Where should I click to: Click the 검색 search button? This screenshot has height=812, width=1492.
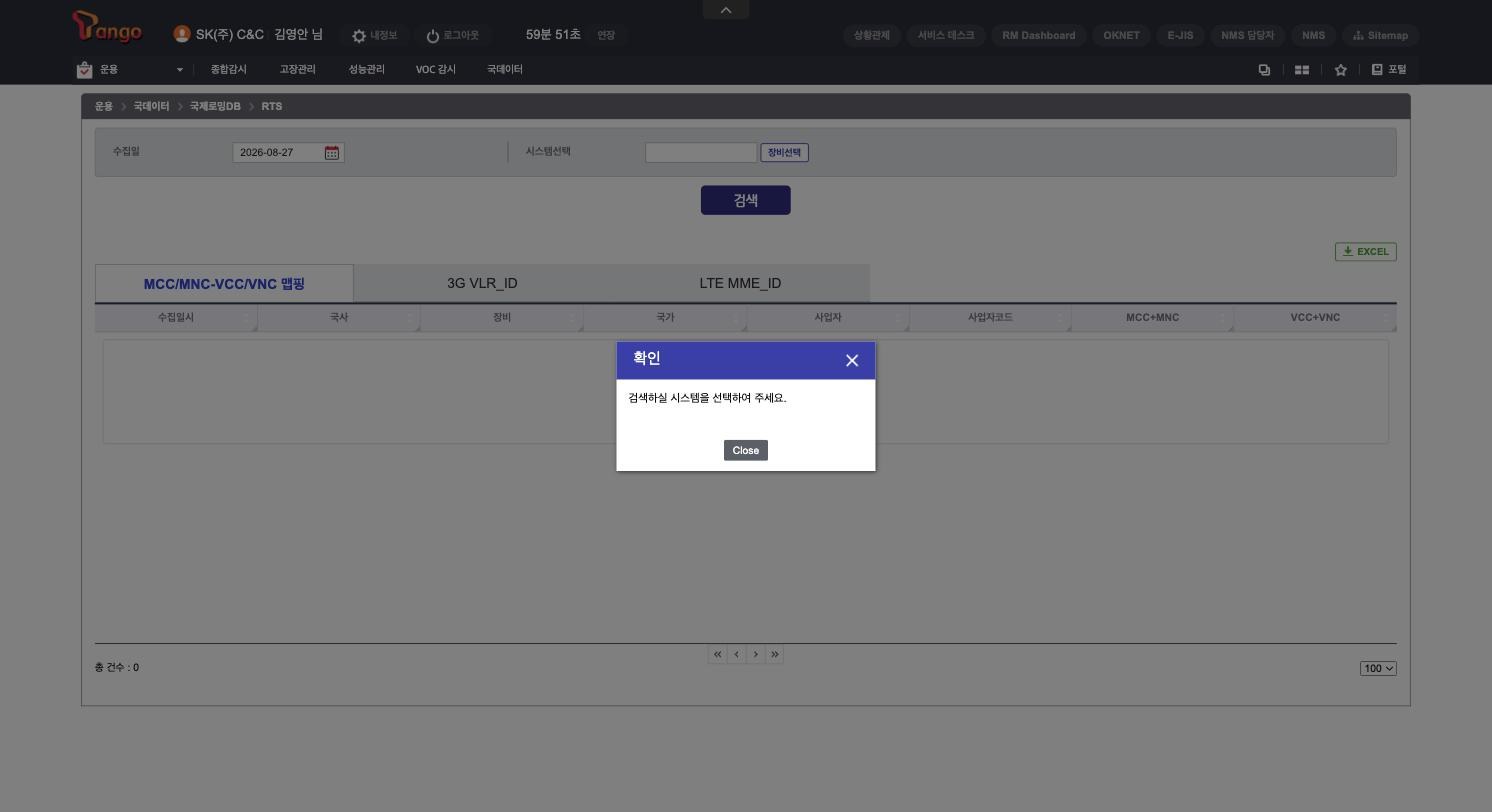point(746,200)
